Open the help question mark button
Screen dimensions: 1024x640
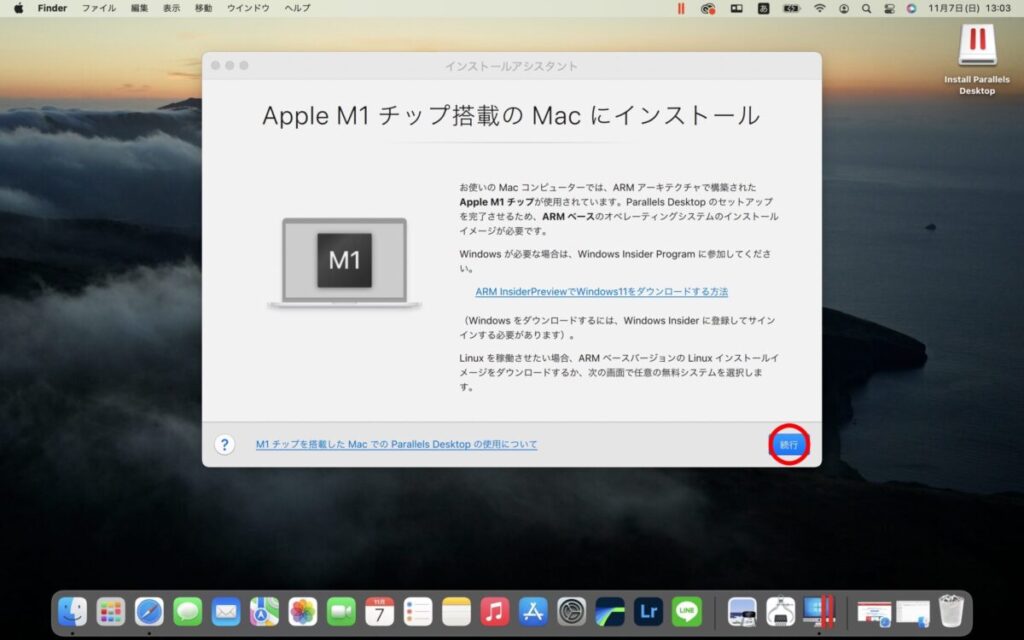click(x=224, y=445)
